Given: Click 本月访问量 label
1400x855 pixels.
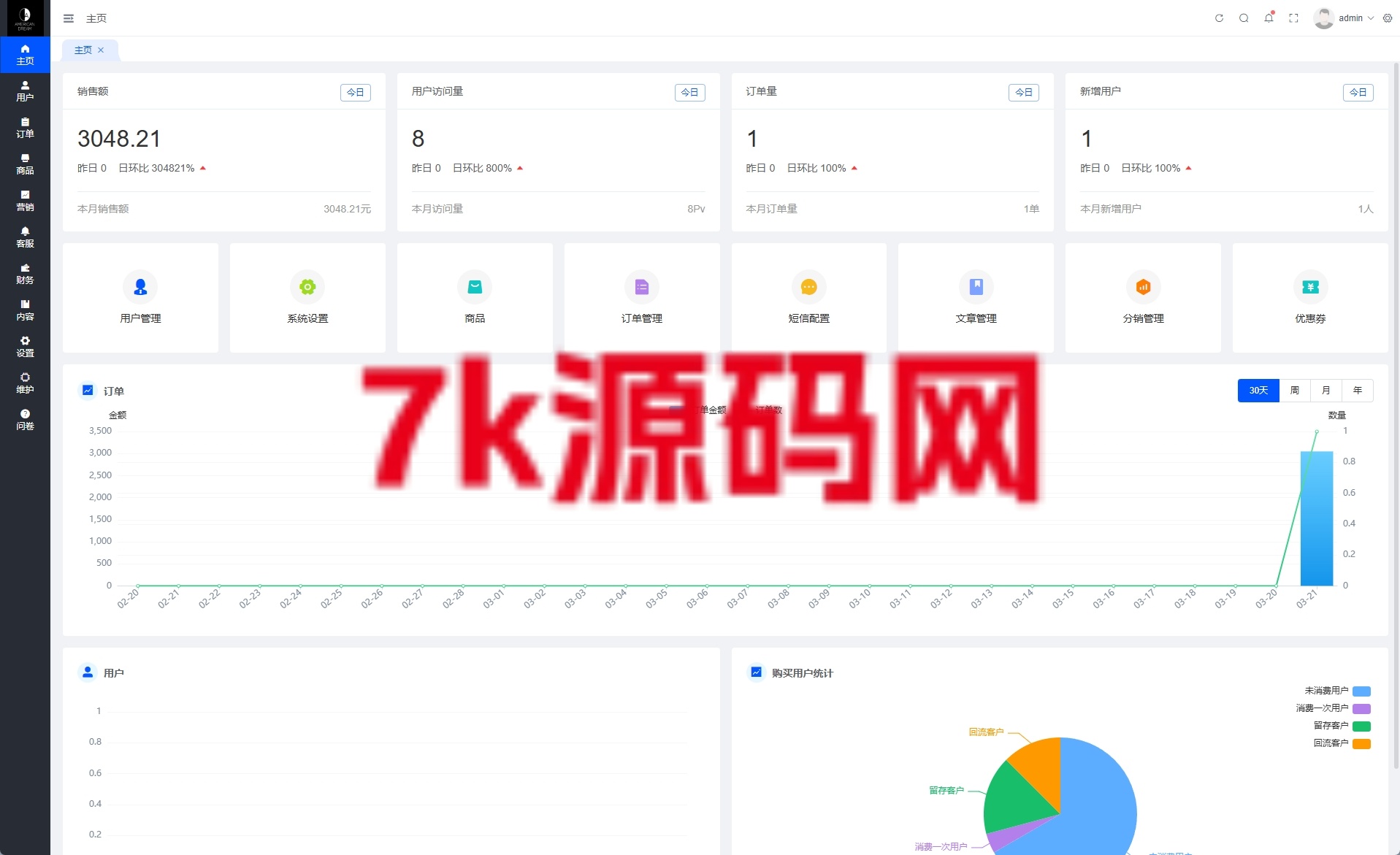Looking at the screenshot, I should pyautogui.click(x=437, y=209).
